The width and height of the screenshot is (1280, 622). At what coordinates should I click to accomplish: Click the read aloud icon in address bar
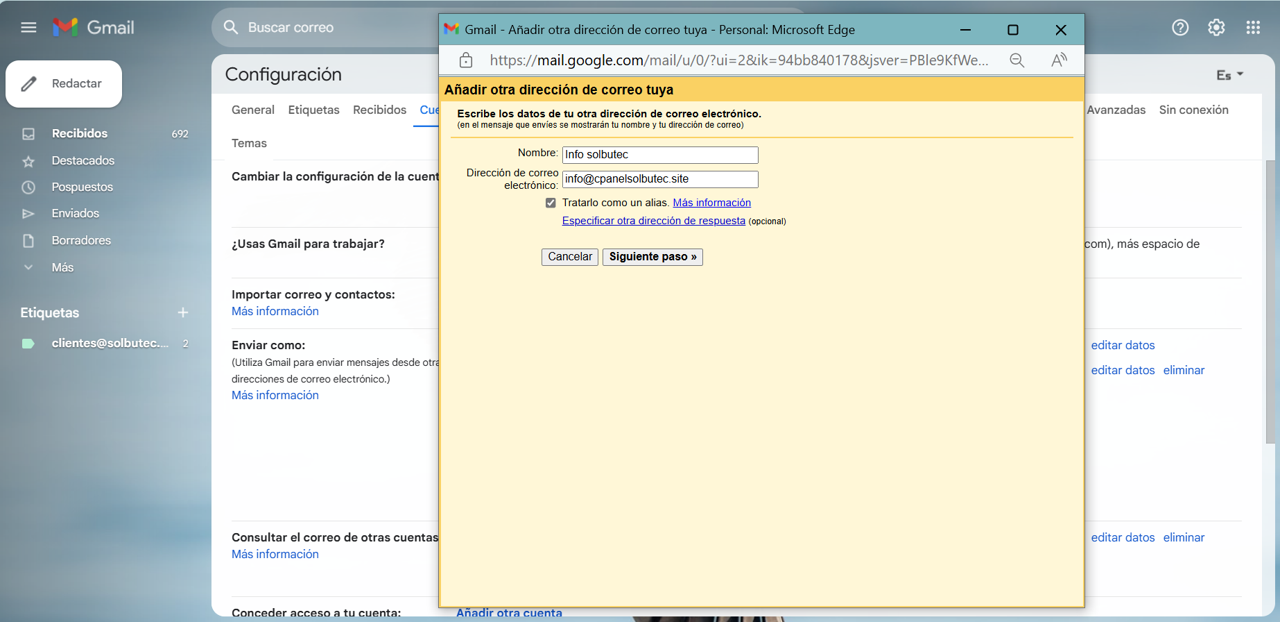point(1058,60)
